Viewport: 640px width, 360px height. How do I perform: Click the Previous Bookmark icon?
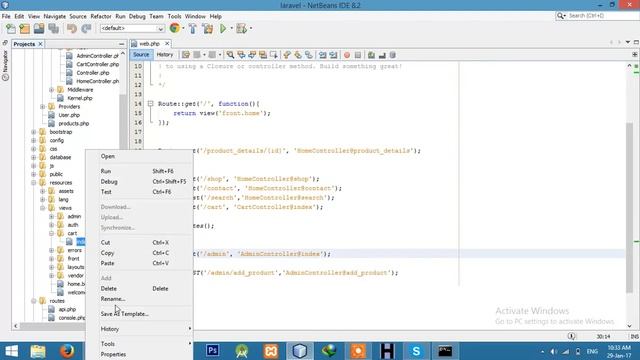[287, 55]
